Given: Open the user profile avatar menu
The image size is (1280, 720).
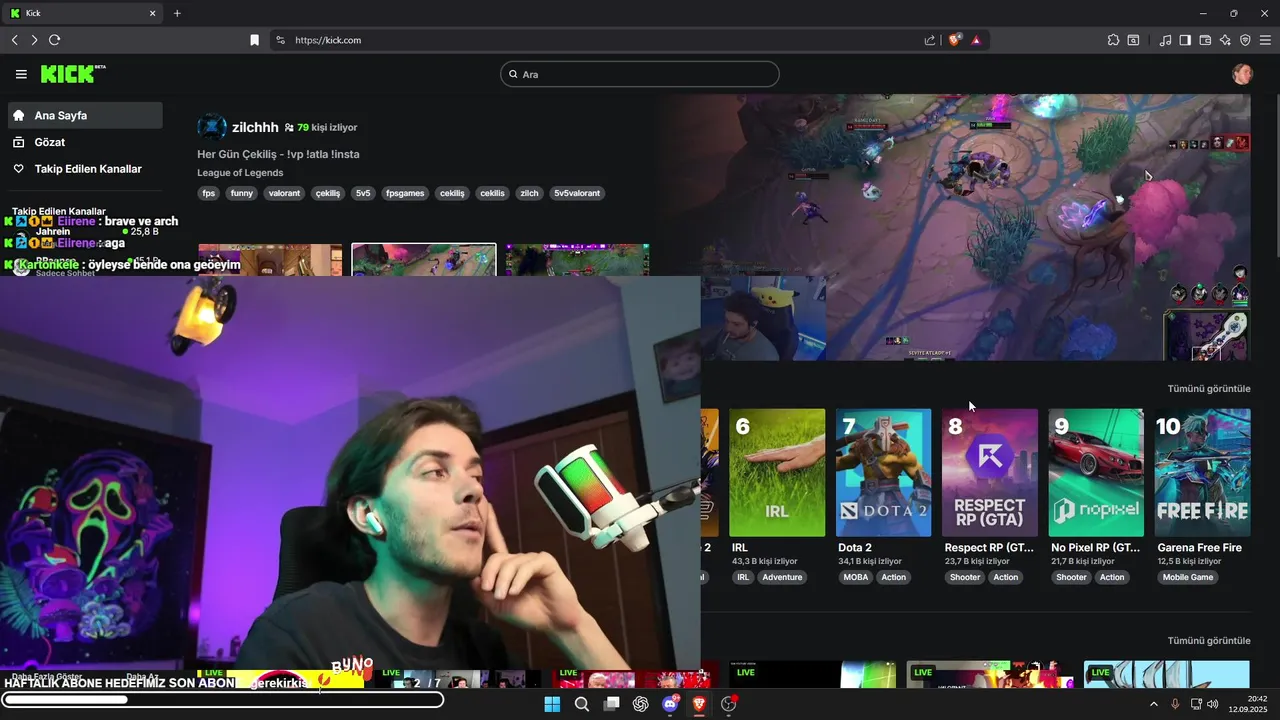Looking at the screenshot, I should pyautogui.click(x=1242, y=74).
